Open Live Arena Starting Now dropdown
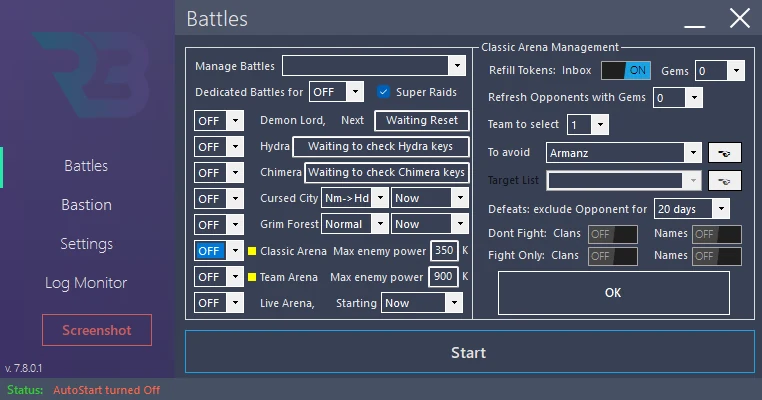762x400 pixels. pyautogui.click(x=421, y=303)
